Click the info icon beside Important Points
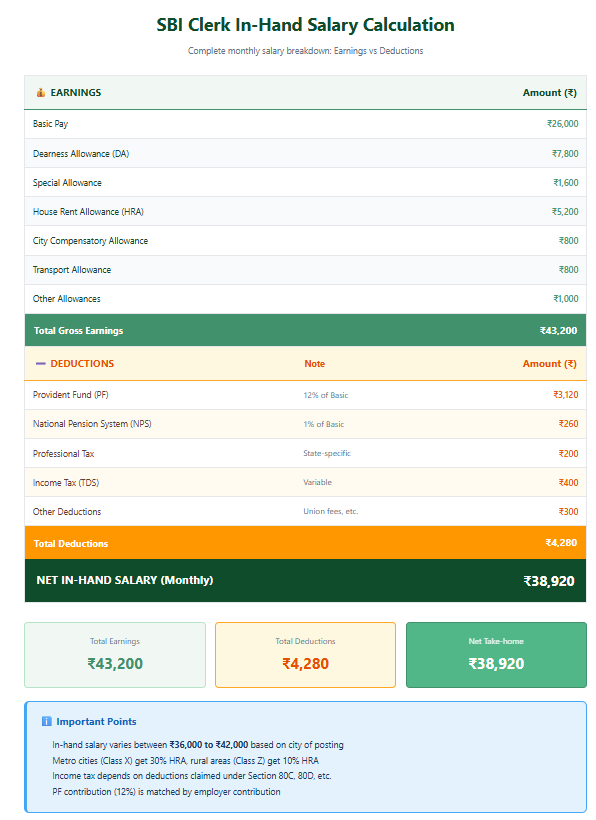This screenshot has height=820, width=596. tap(47, 721)
